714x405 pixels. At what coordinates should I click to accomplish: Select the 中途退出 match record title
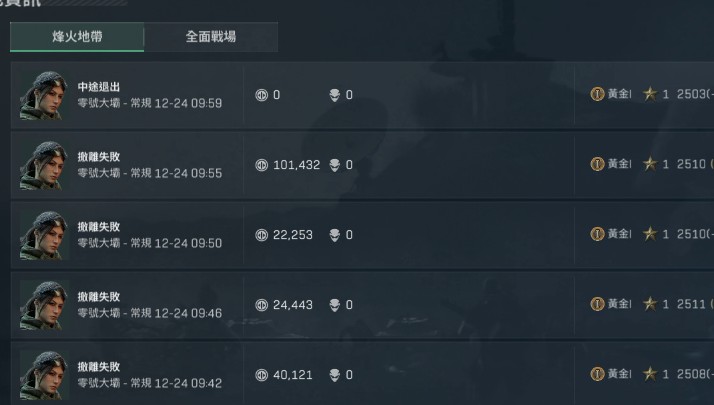pos(99,87)
